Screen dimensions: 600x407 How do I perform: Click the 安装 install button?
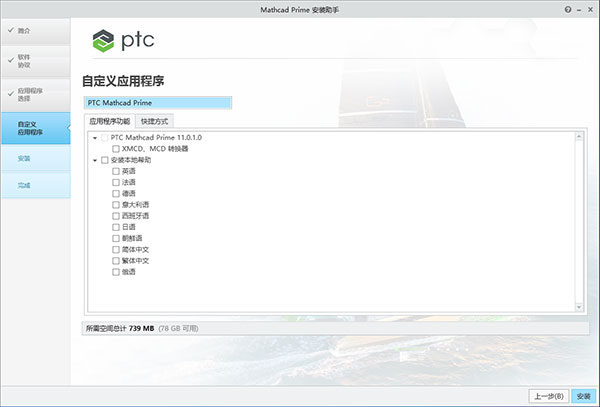pos(584,396)
